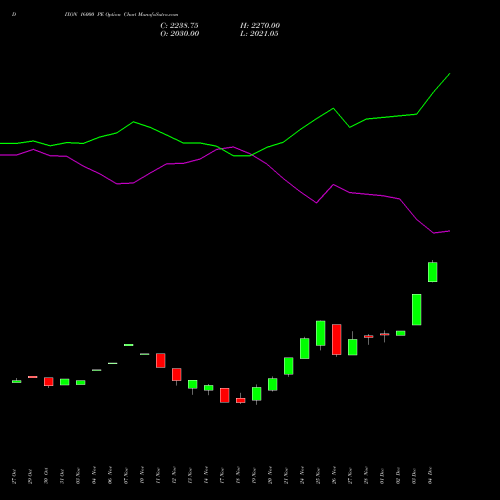500x500 pixels.
Task: Select the large red candle for 26 Nov
Action: (337, 339)
